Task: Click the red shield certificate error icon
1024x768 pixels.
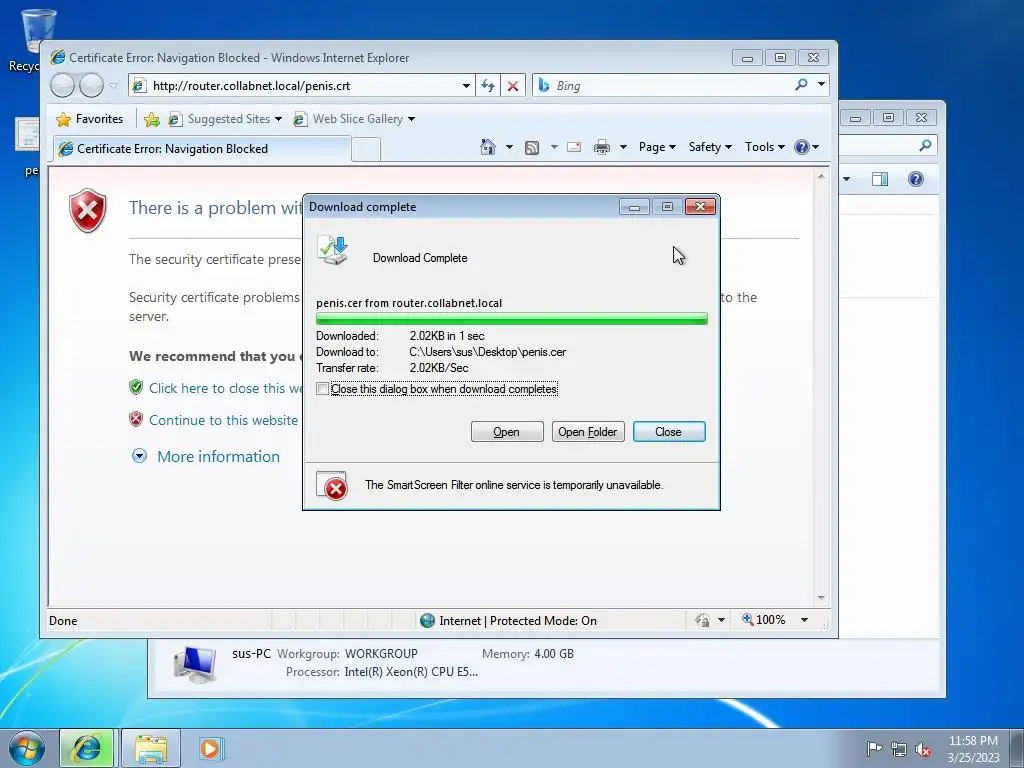Action: click(x=88, y=210)
